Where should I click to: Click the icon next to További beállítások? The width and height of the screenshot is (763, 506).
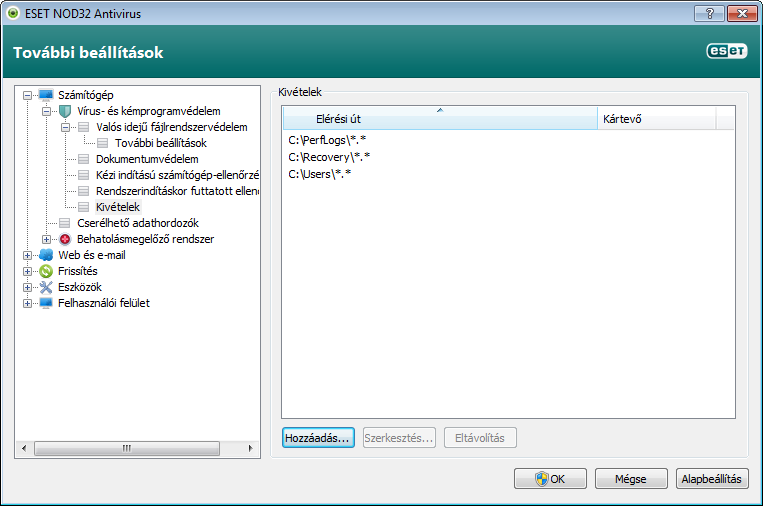point(103,143)
